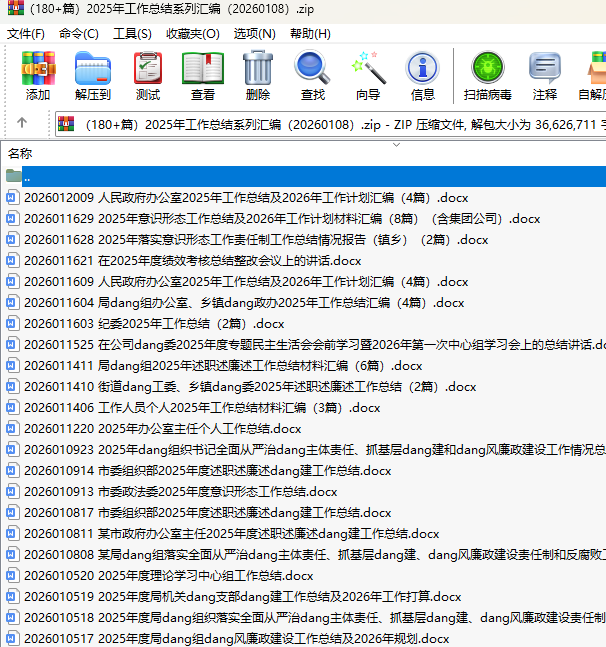The height and width of the screenshot is (647, 606).
Task: Open the 工具(S) menu
Action: tap(133, 33)
